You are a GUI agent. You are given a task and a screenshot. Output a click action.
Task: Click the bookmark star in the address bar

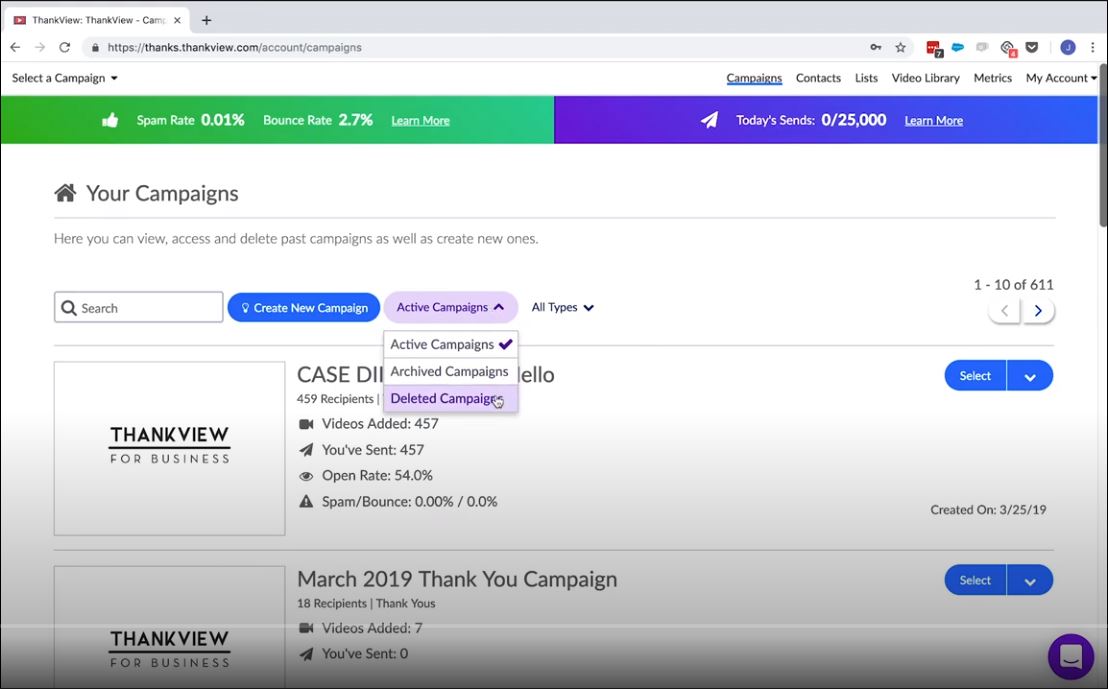point(899,47)
